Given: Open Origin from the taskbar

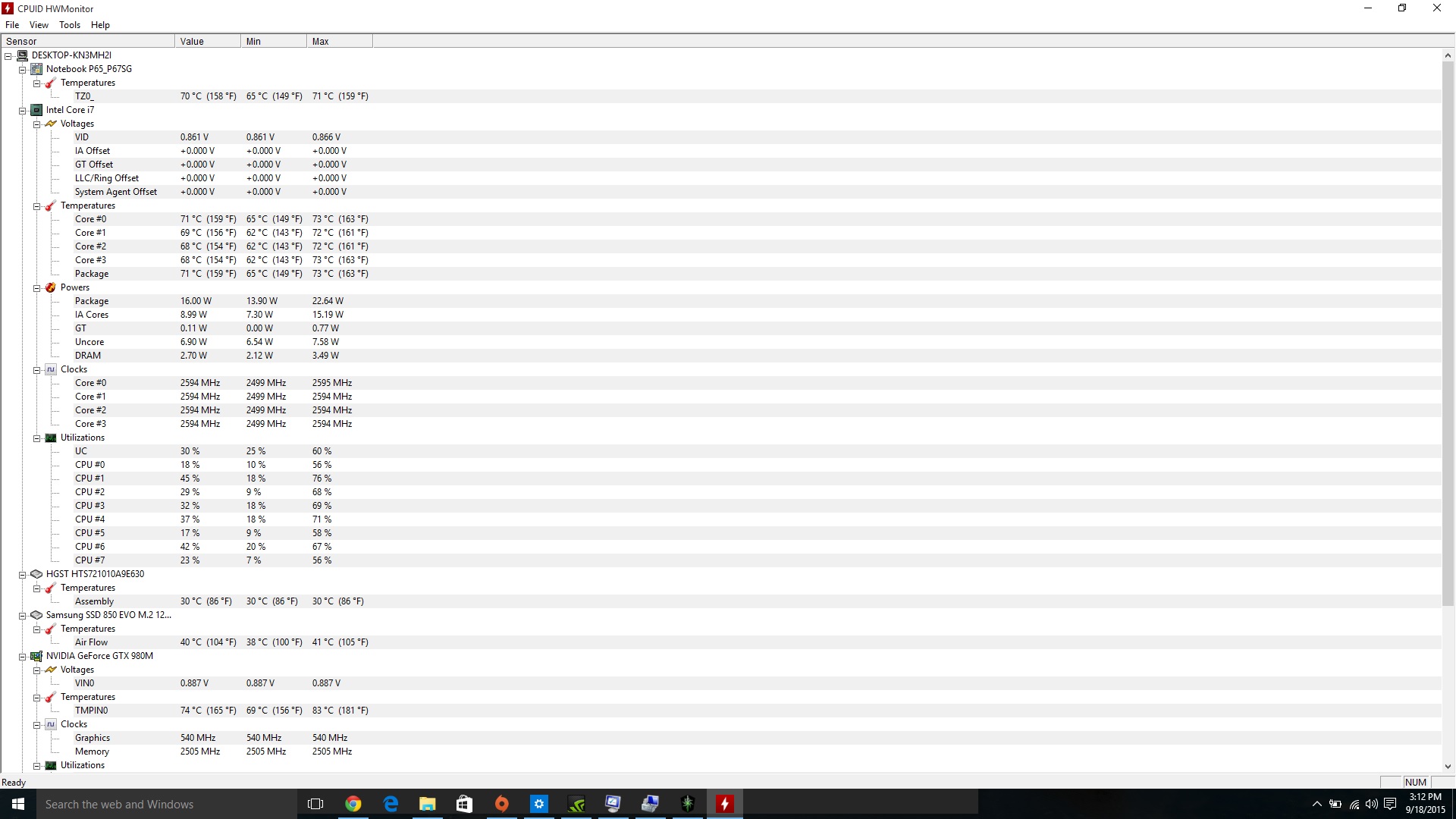Looking at the screenshot, I should click(x=501, y=804).
